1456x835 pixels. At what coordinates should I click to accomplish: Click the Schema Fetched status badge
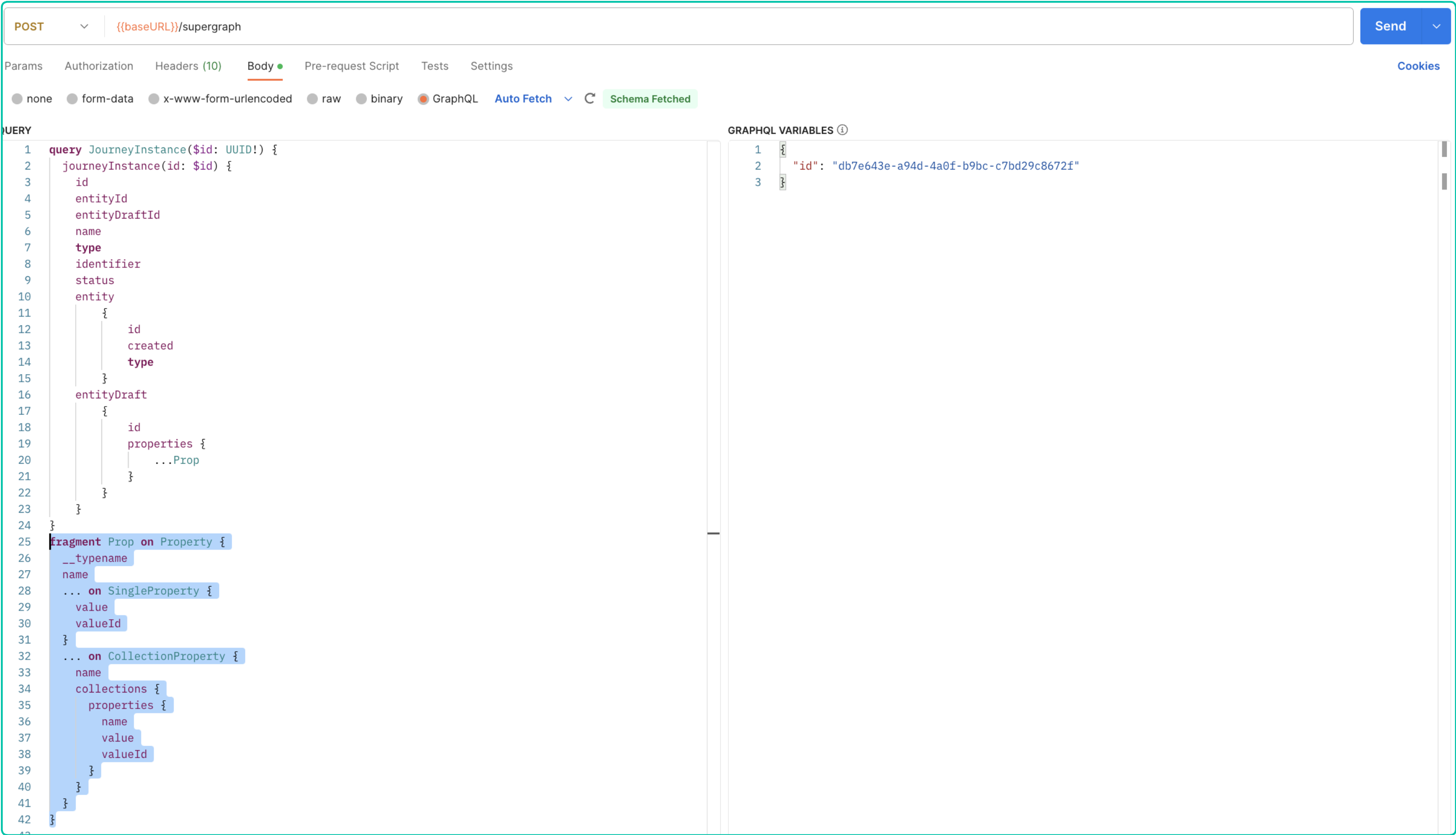[650, 99]
